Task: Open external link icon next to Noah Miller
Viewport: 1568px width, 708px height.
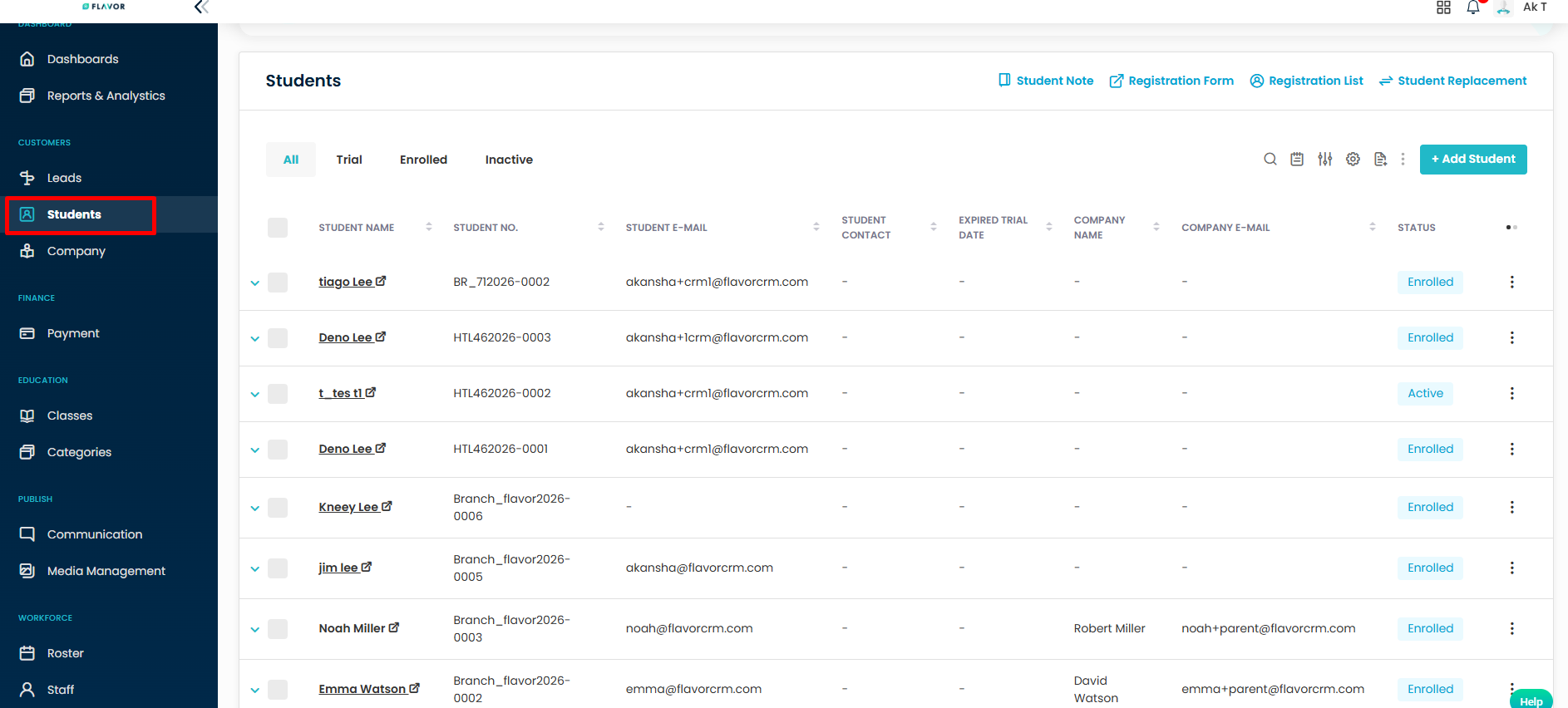Action: (394, 627)
